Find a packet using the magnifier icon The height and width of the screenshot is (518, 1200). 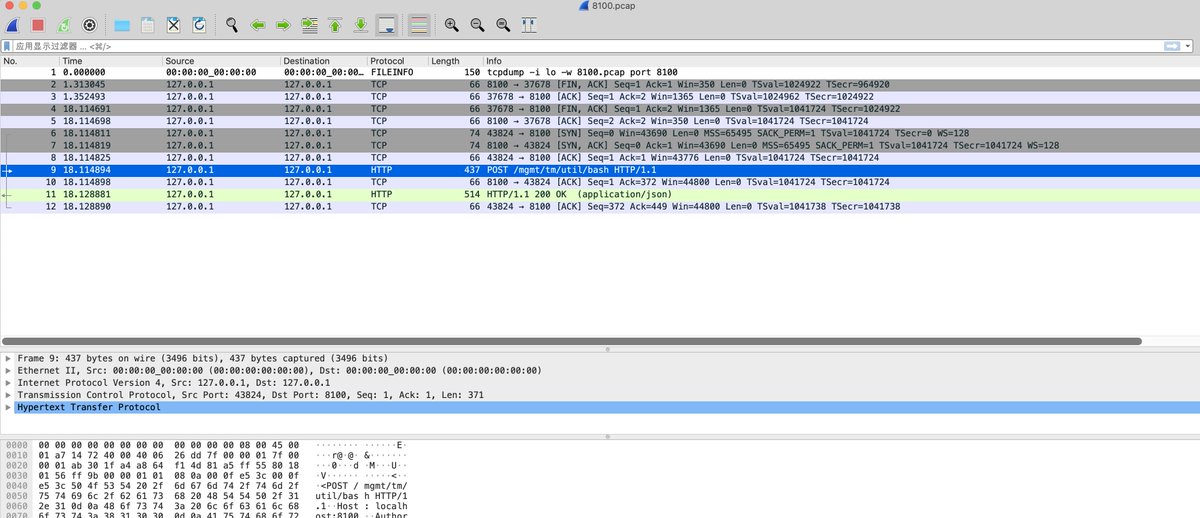232,24
